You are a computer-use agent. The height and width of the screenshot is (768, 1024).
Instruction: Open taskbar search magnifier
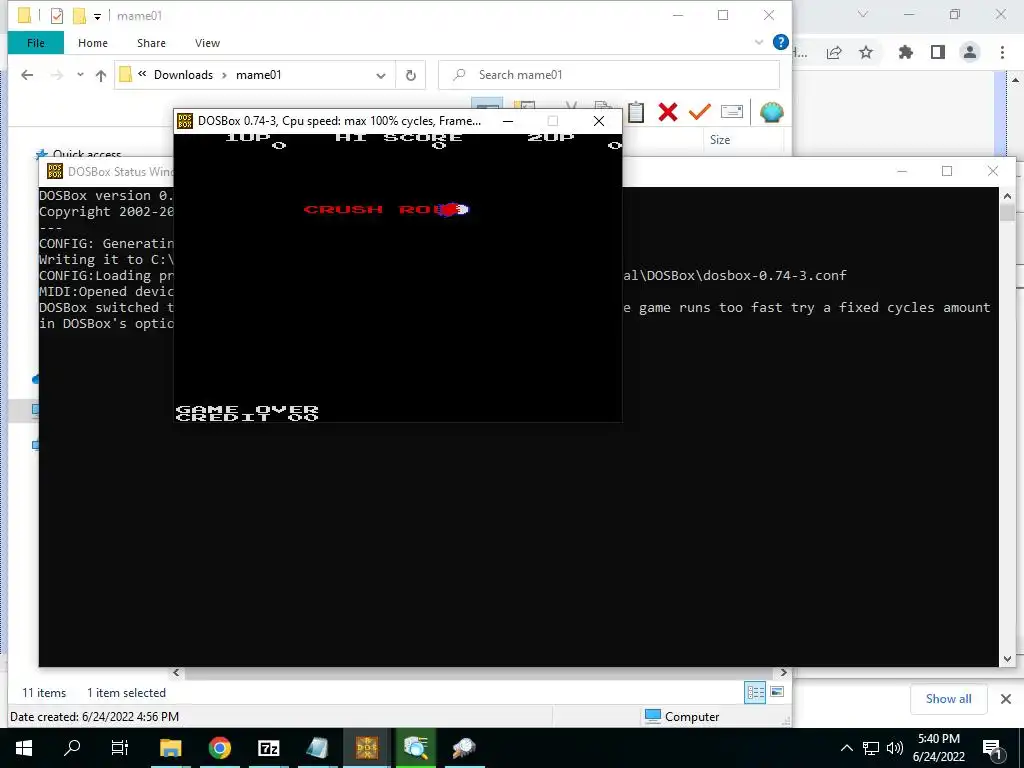coord(72,748)
